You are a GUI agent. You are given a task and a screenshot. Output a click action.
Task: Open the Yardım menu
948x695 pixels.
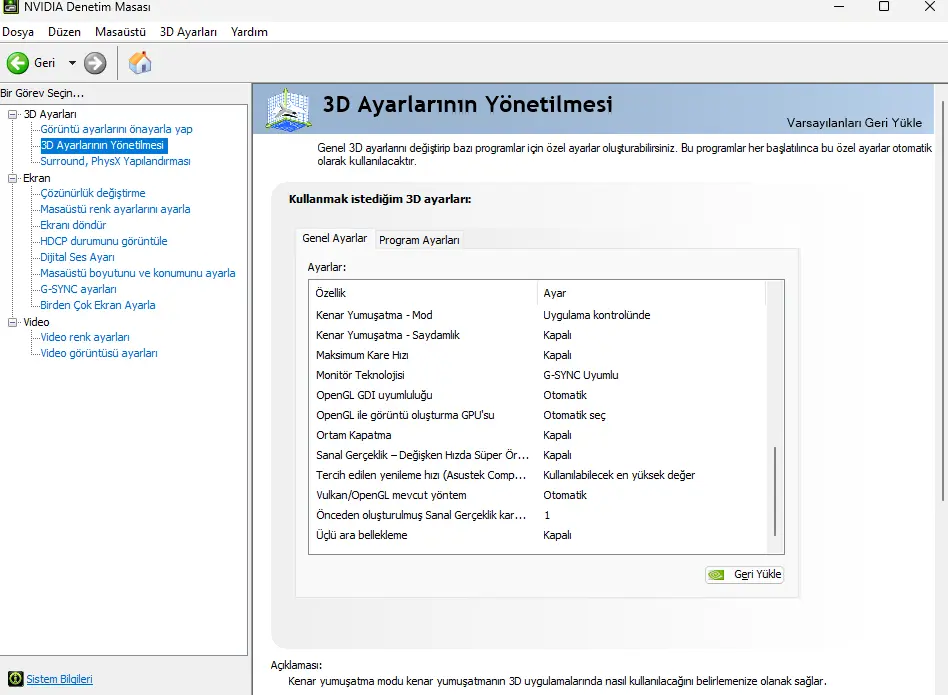249,32
